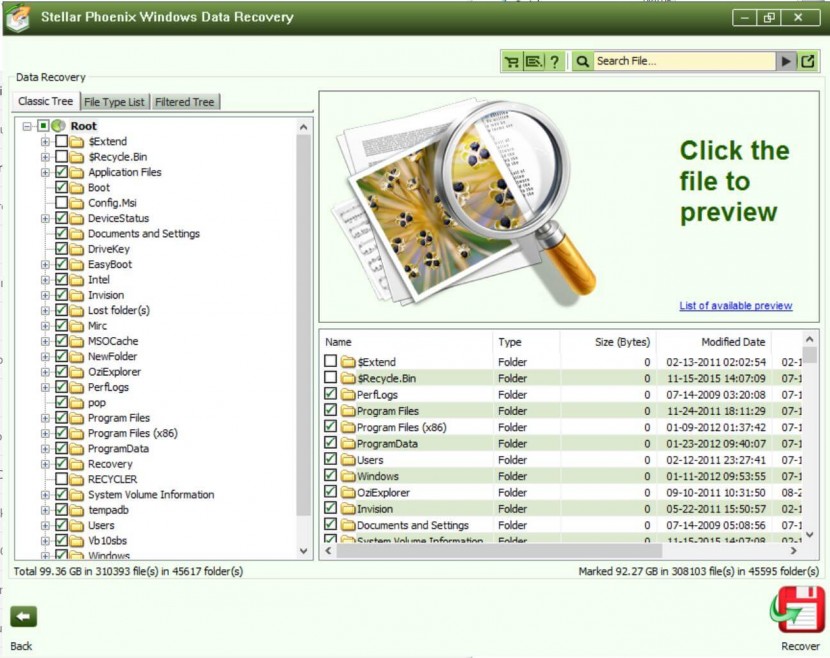Uncheck Documents and Settings in file list
Screen dimensions: 830x658
[330, 524]
